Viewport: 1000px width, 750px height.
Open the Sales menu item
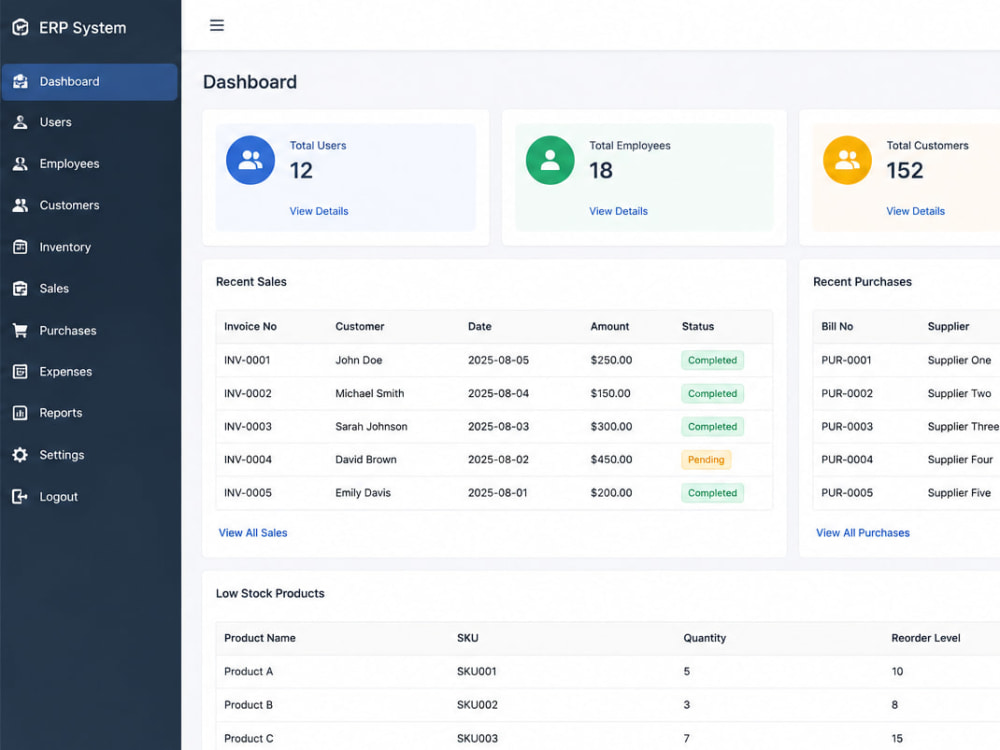point(89,289)
